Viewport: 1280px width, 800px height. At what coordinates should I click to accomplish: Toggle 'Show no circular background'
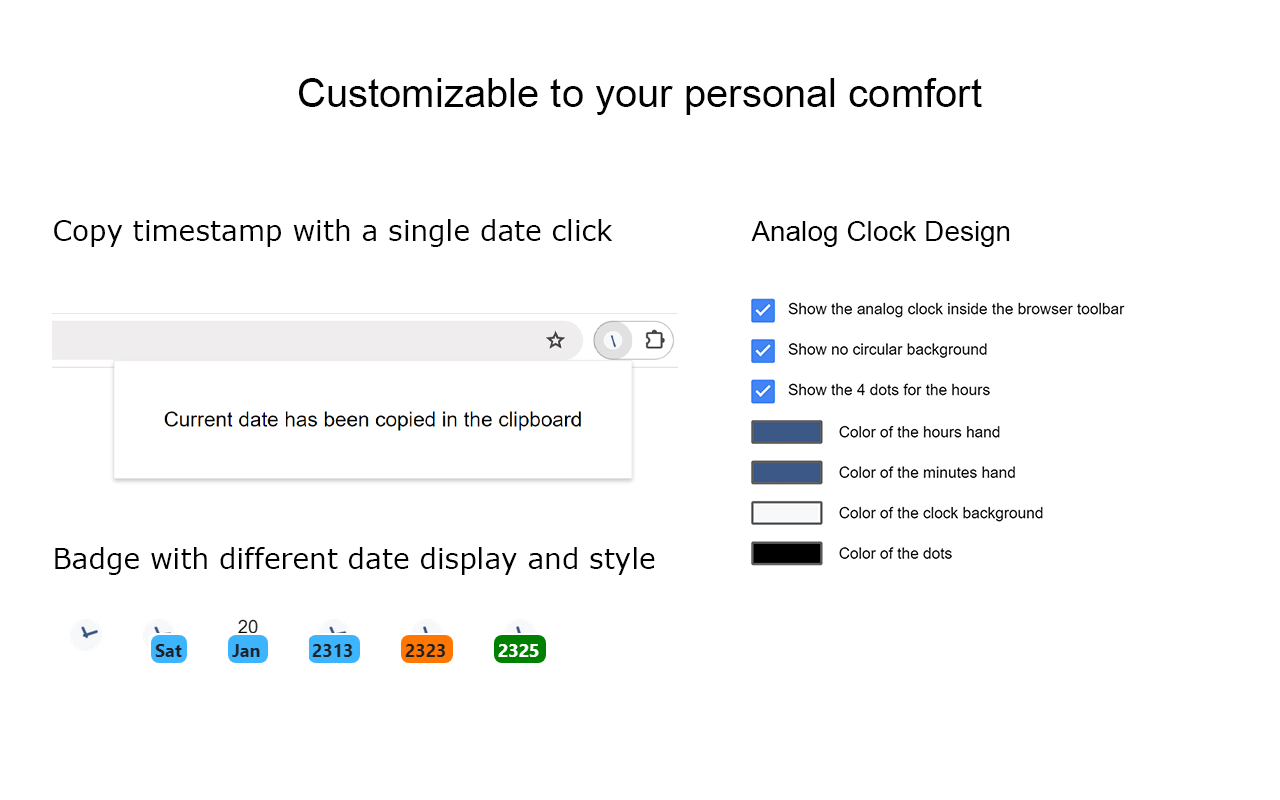tap(763, 351)
